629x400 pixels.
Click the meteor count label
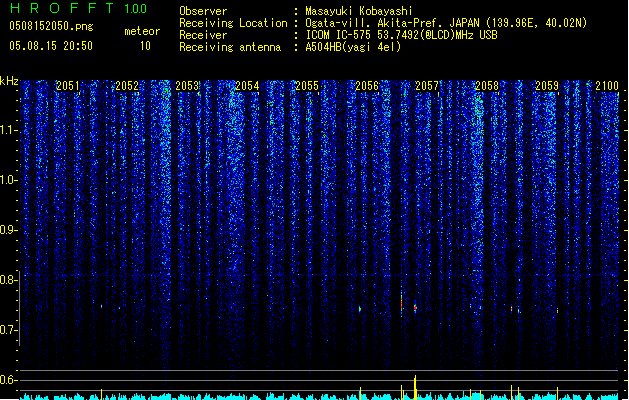[142, 31]
